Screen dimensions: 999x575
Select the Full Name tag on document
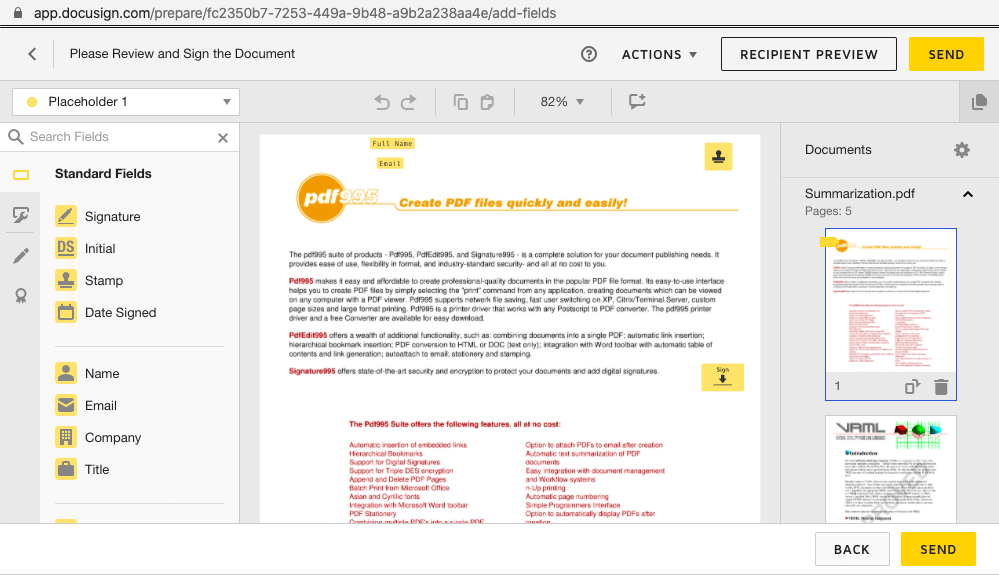coord(392,144)
